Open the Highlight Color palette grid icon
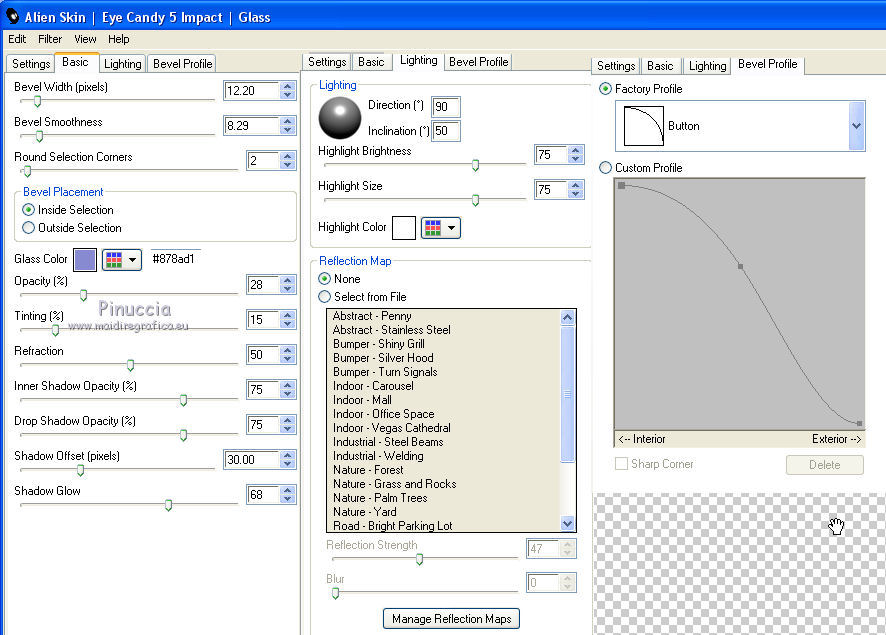This screenshot has height=635, width=886. pyautogui.click(x=432, y=228)
